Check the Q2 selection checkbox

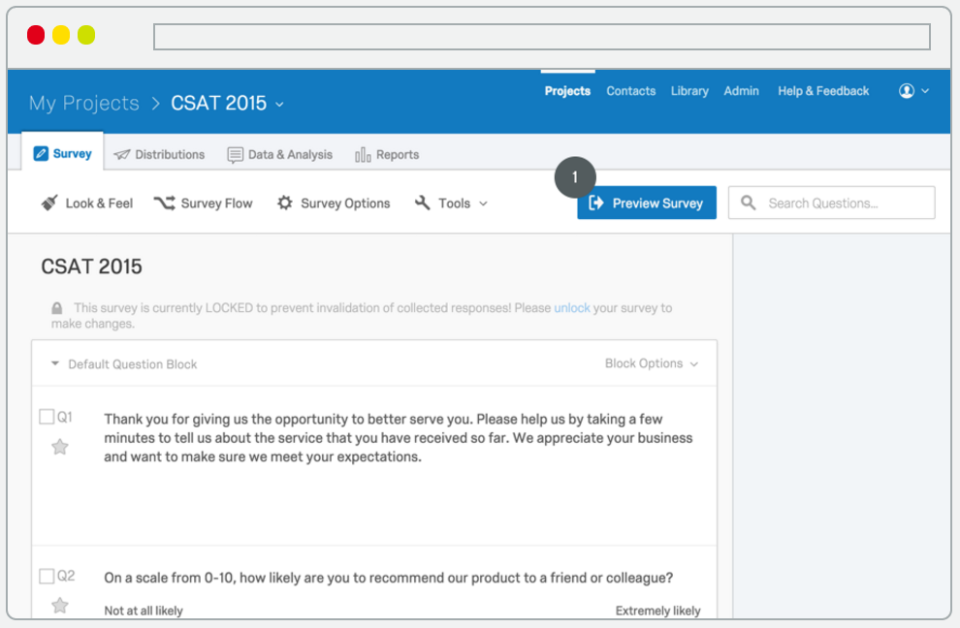pyautogui.click(x=45, y=576)
